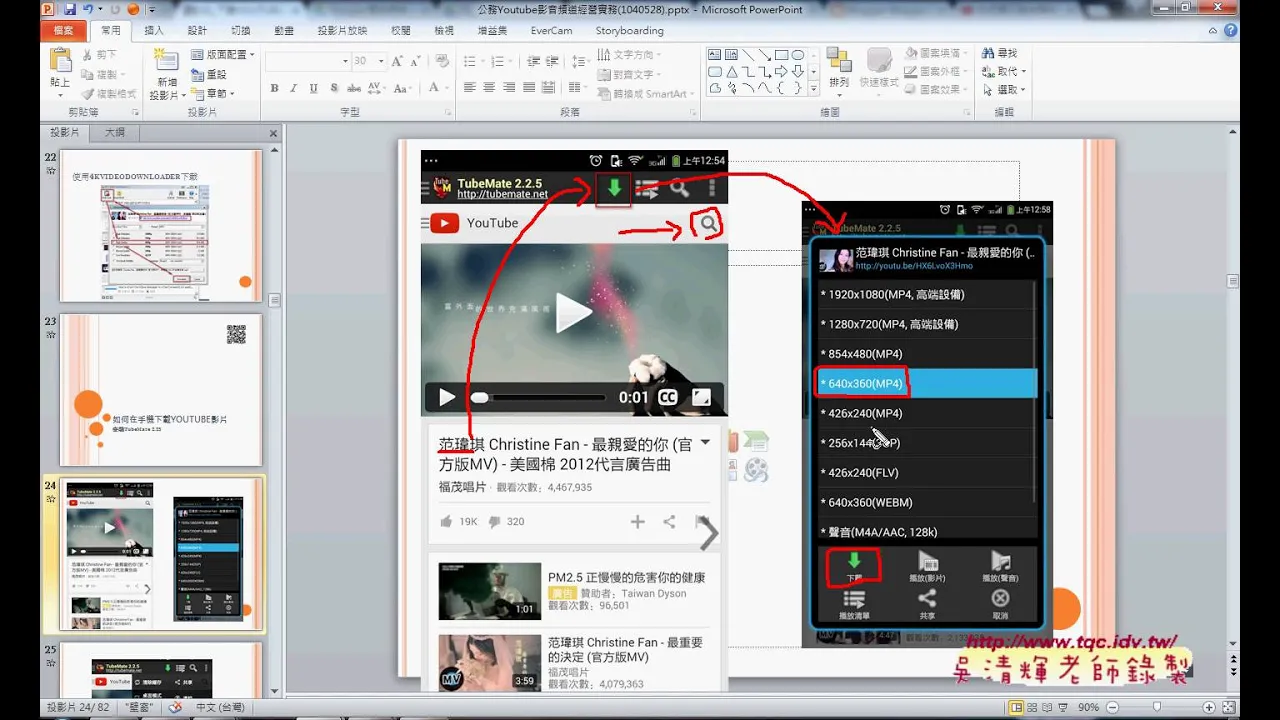The width and height of the screenshot is (1280, 720).
Task: Select the Rectangle shape in the gallery
Action: [781, 55]
